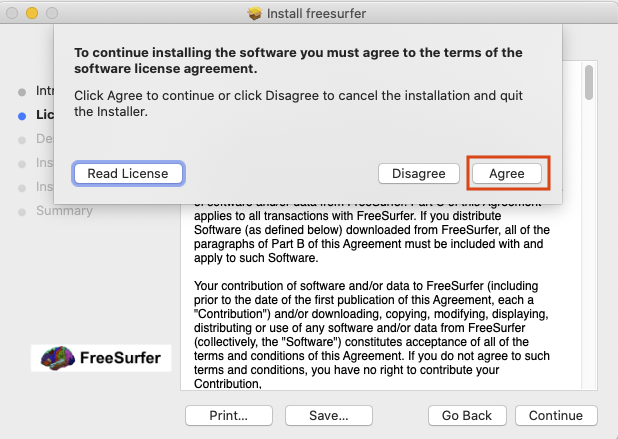Click the Summary step bullet
The height and width of the screenshot is (439, 618).
pos(22,211)
